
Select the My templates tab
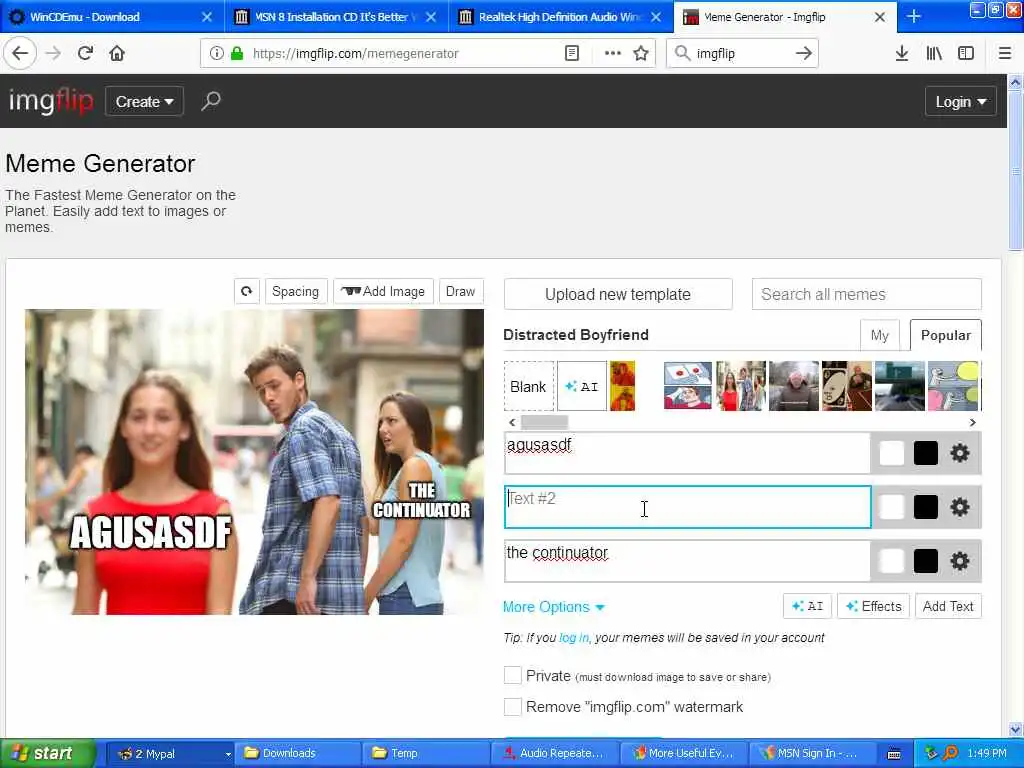tap(880, 335)
